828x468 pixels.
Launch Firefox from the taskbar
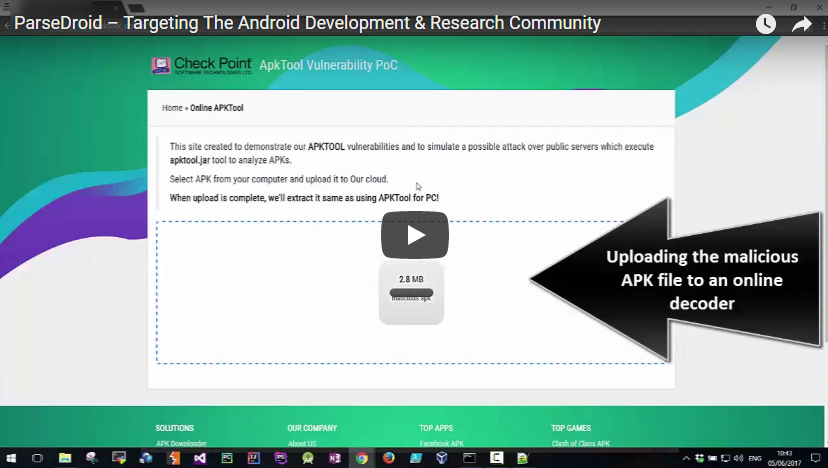[389, 458]
